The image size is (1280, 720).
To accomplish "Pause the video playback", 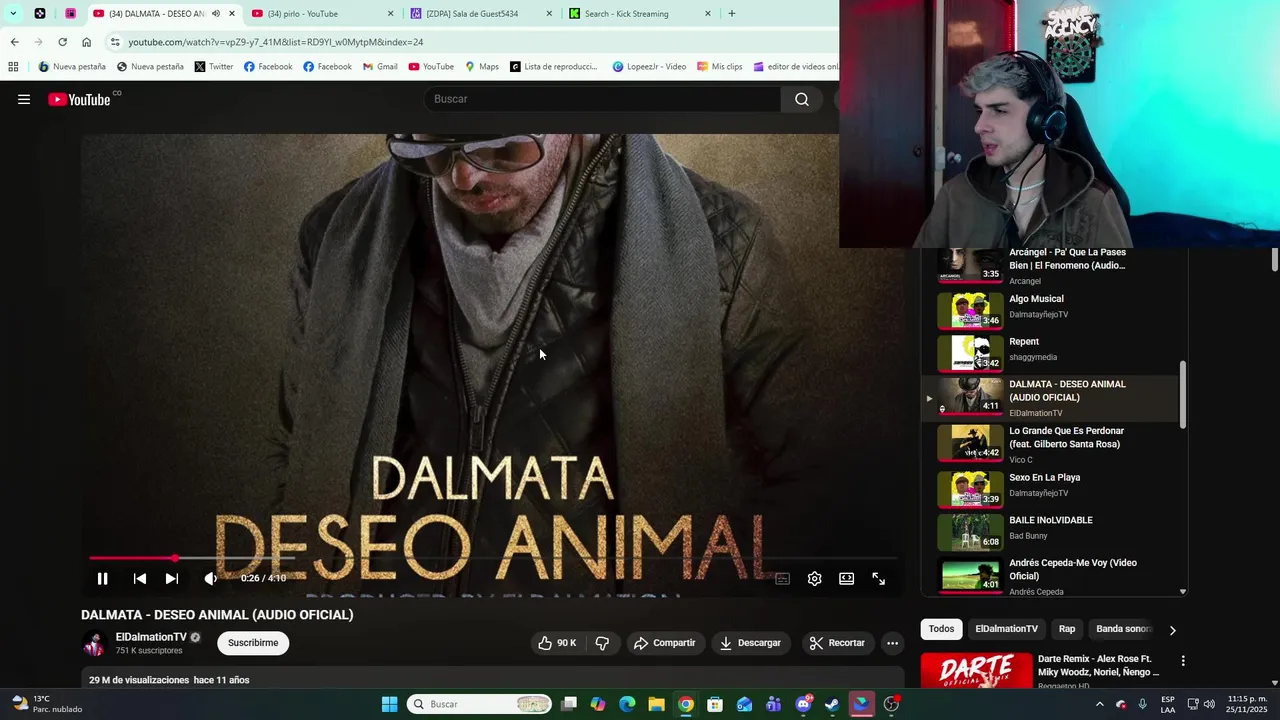I will [102, 578].
